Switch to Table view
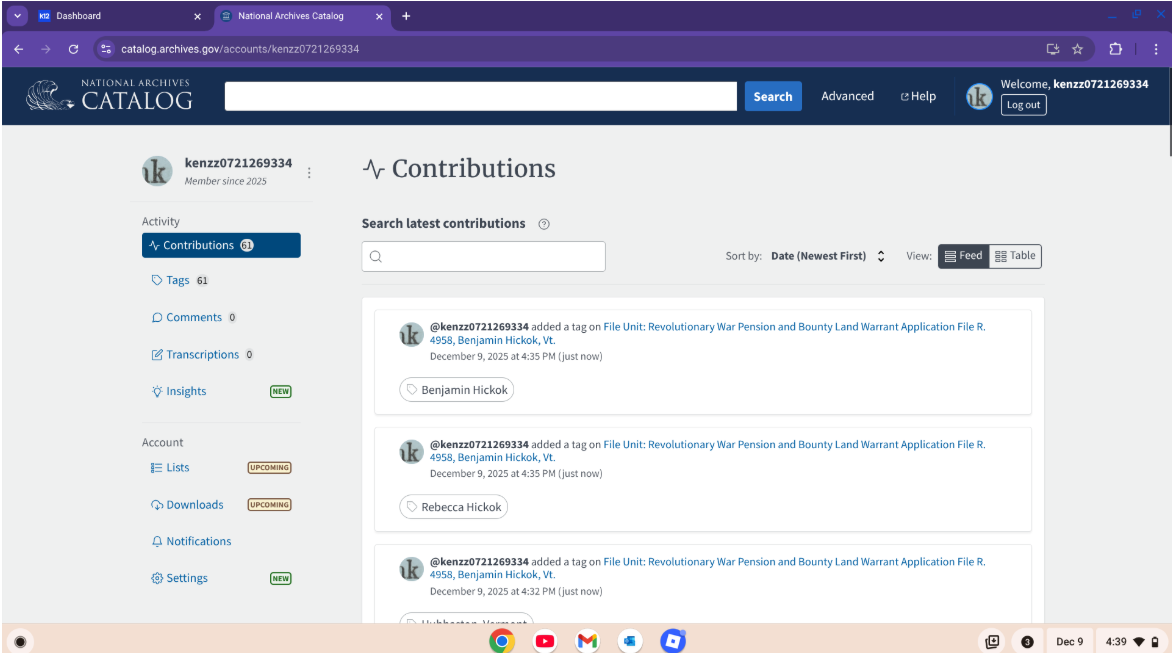Screen dimensions: 1172x657 click(x=1015, y=256)
